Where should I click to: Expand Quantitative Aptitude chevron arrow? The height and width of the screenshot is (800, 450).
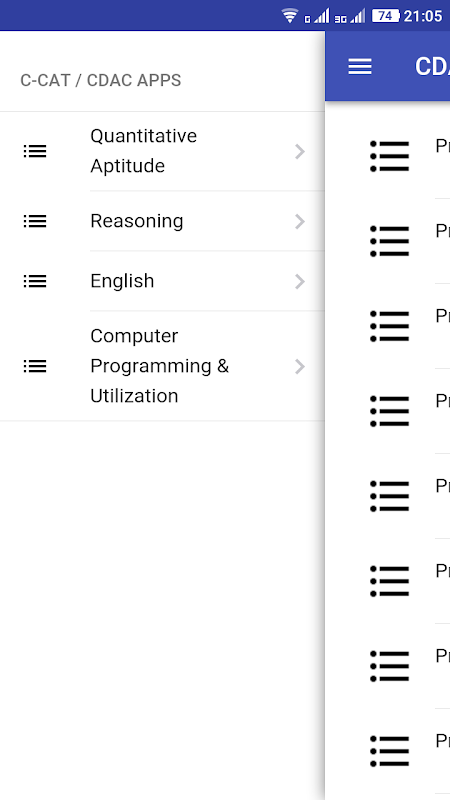click(x=300, y=152)
